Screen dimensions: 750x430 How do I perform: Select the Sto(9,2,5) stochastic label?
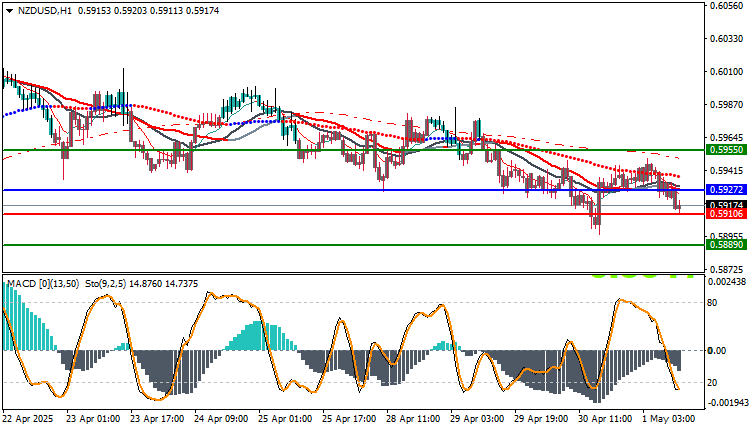pos(105,284)
